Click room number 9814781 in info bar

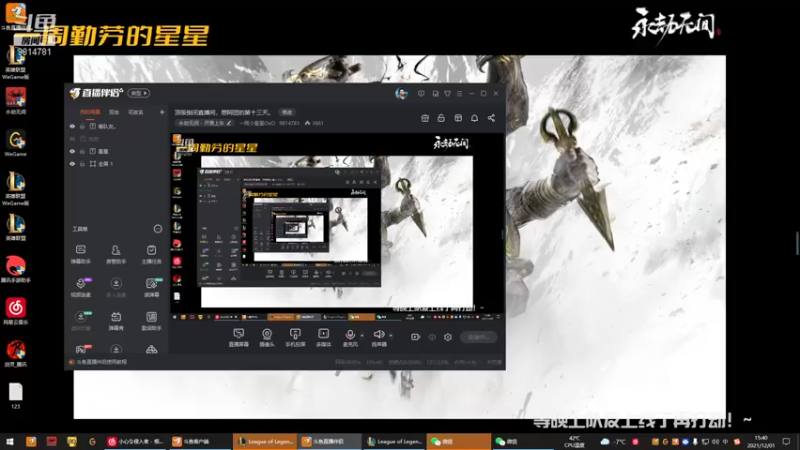tap(289, 123)
